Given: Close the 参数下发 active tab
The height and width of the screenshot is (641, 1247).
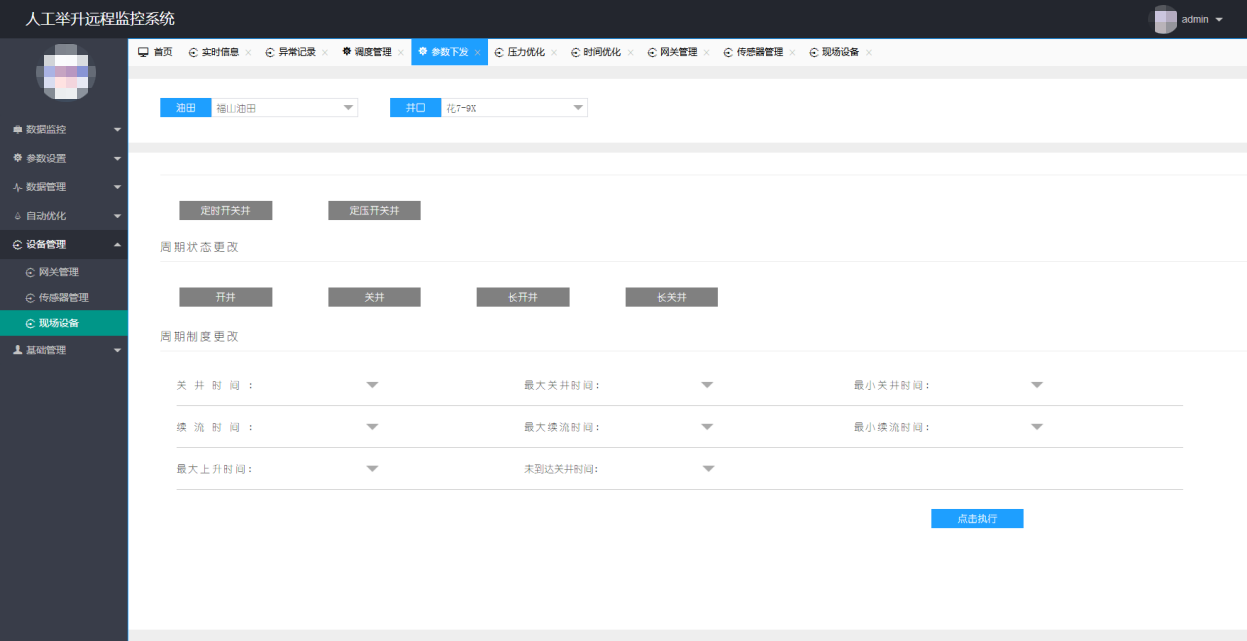Looking at the screenshot, I should pos(477,53).
